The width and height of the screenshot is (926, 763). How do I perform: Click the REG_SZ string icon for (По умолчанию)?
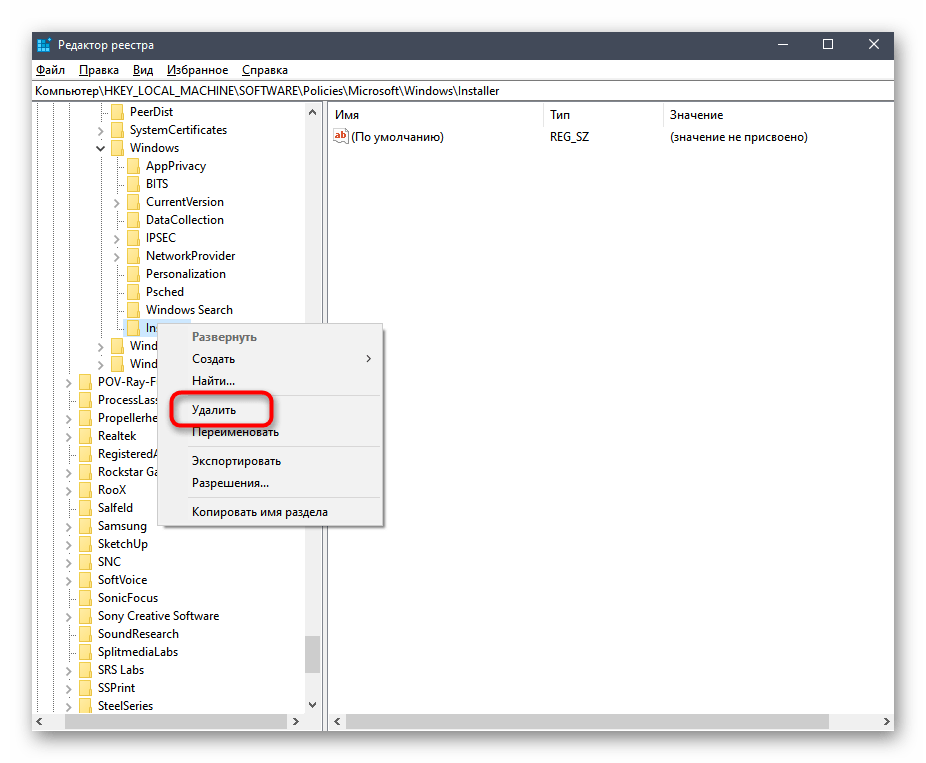(x=341, y=137)
